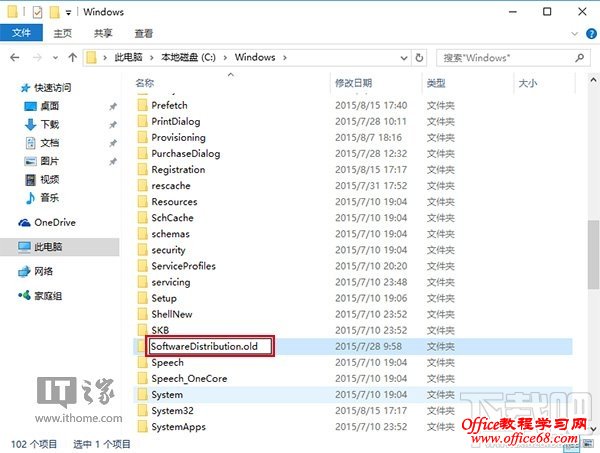Screen dimensions: 600x453
Task: Click 此电脑 in the address bar
Action: 129,57
